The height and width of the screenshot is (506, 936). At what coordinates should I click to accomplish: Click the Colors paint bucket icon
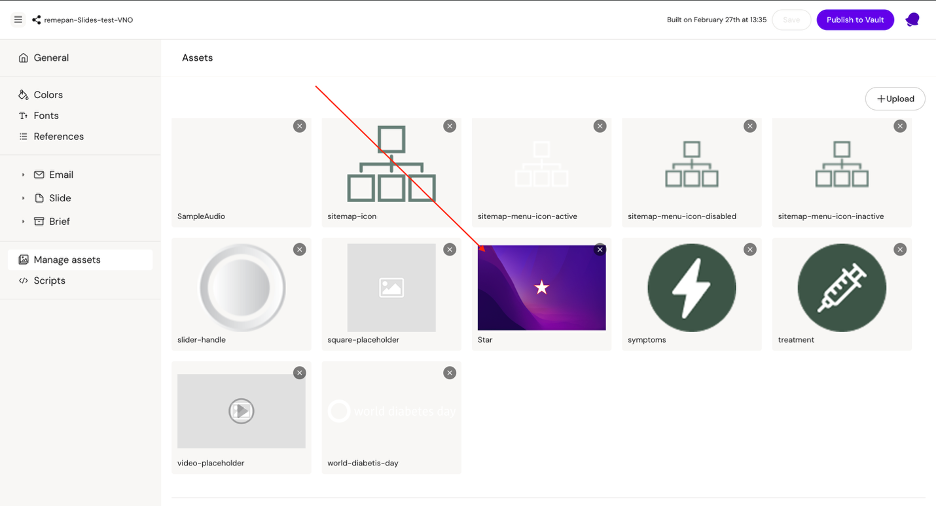23,95
